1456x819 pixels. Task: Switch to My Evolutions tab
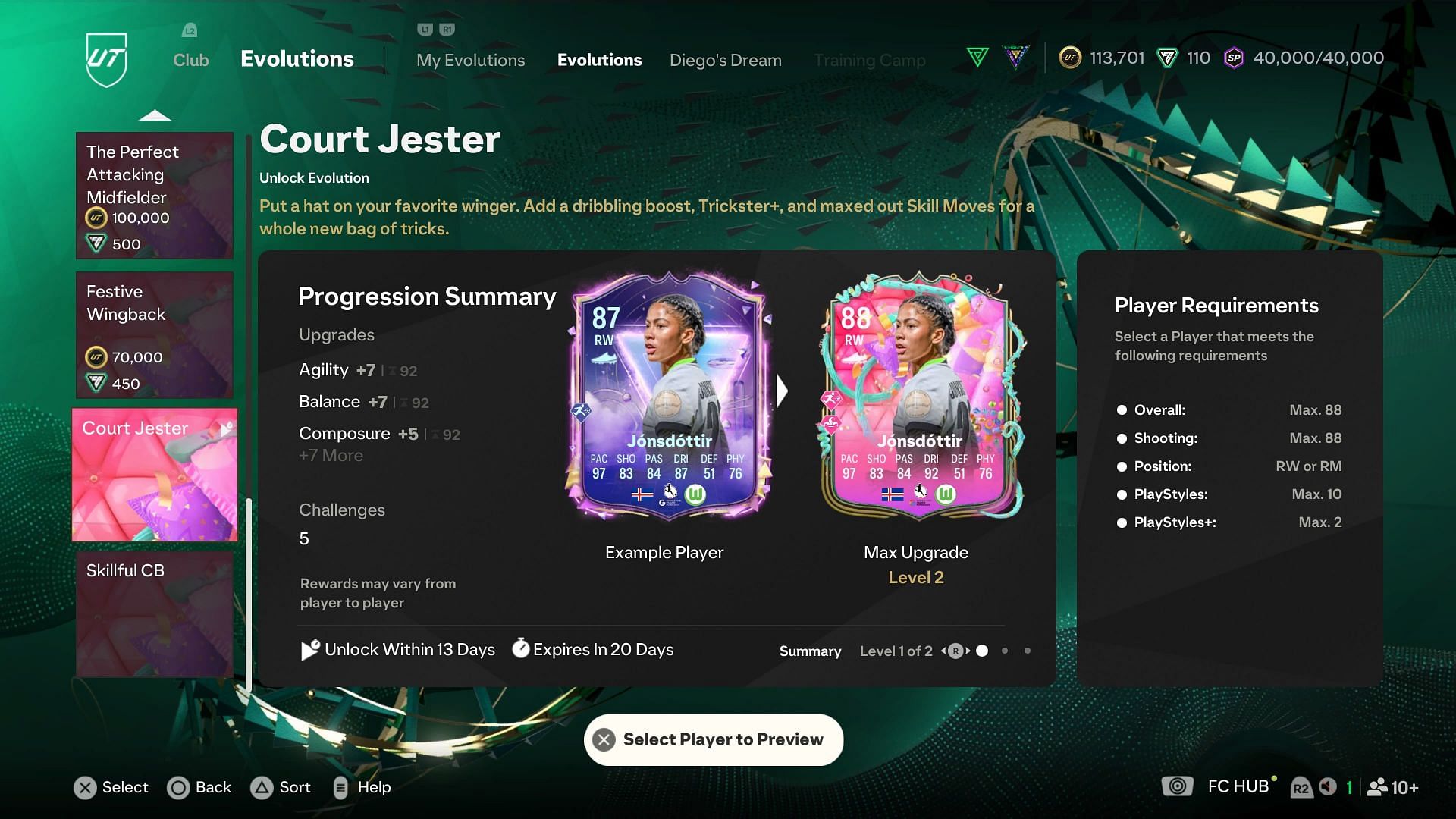tap(470, 60)
